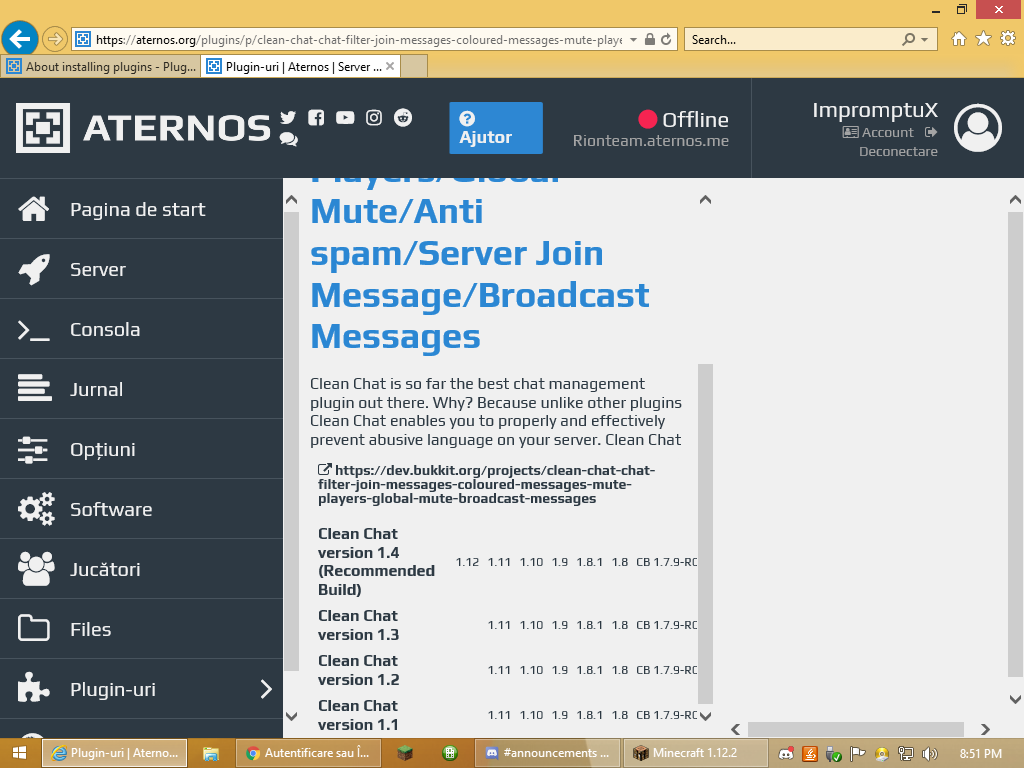Viewport: 1024px width, 768px height.
Task: Open Opțiuni in the sidebar
Action: tap(141, 449)
